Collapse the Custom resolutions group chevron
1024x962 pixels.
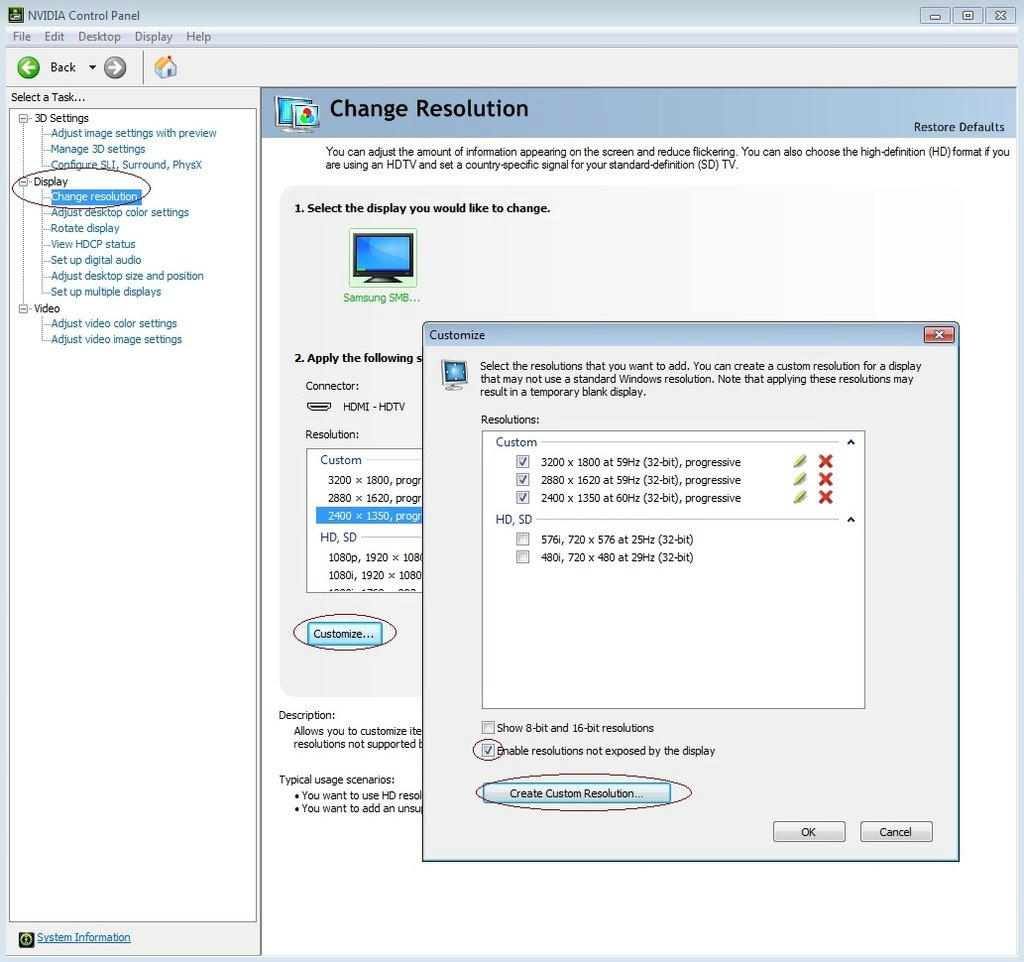pos(851,442)
